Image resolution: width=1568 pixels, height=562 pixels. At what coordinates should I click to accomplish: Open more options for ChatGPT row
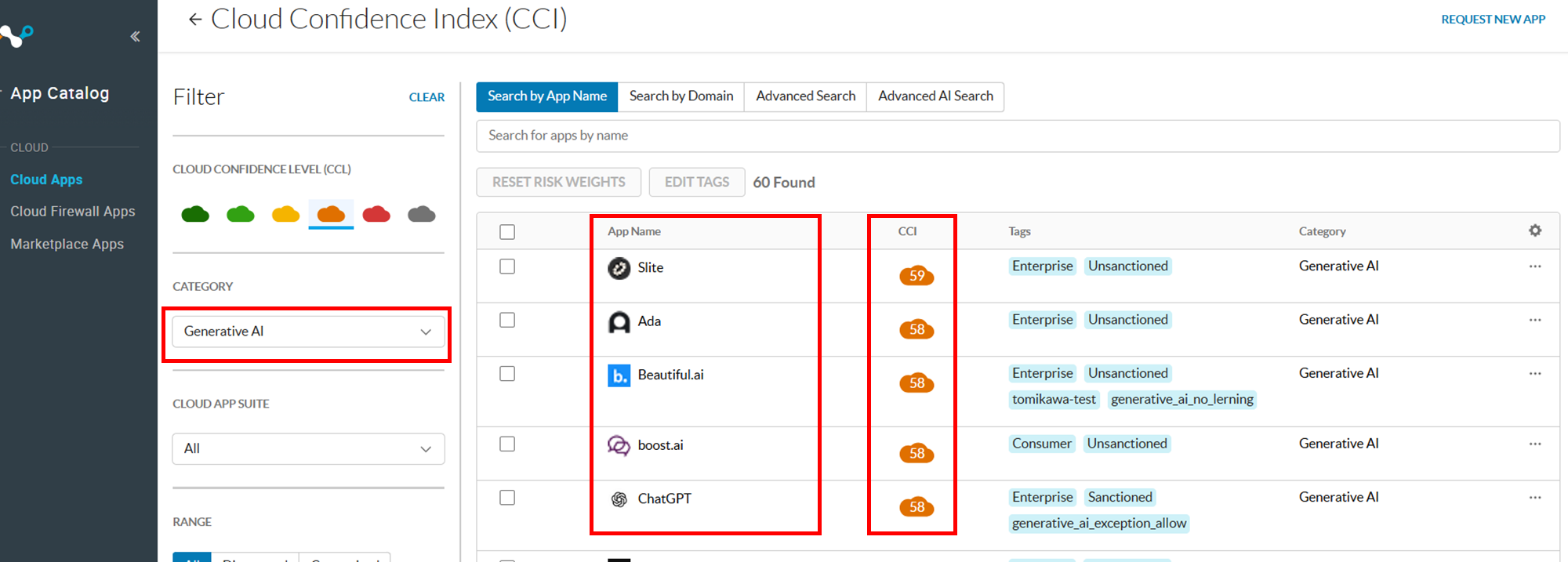pos(1535,497)
